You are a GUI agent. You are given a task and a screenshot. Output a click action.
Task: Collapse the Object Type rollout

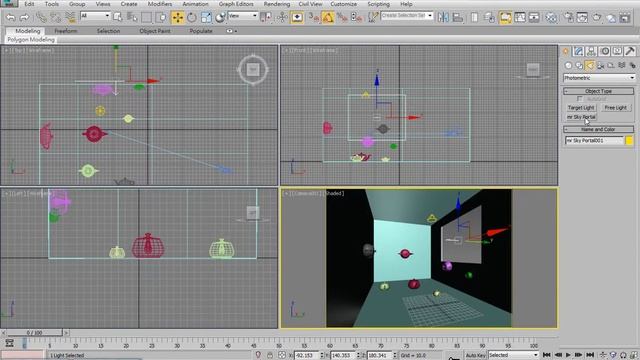(598, 91)
